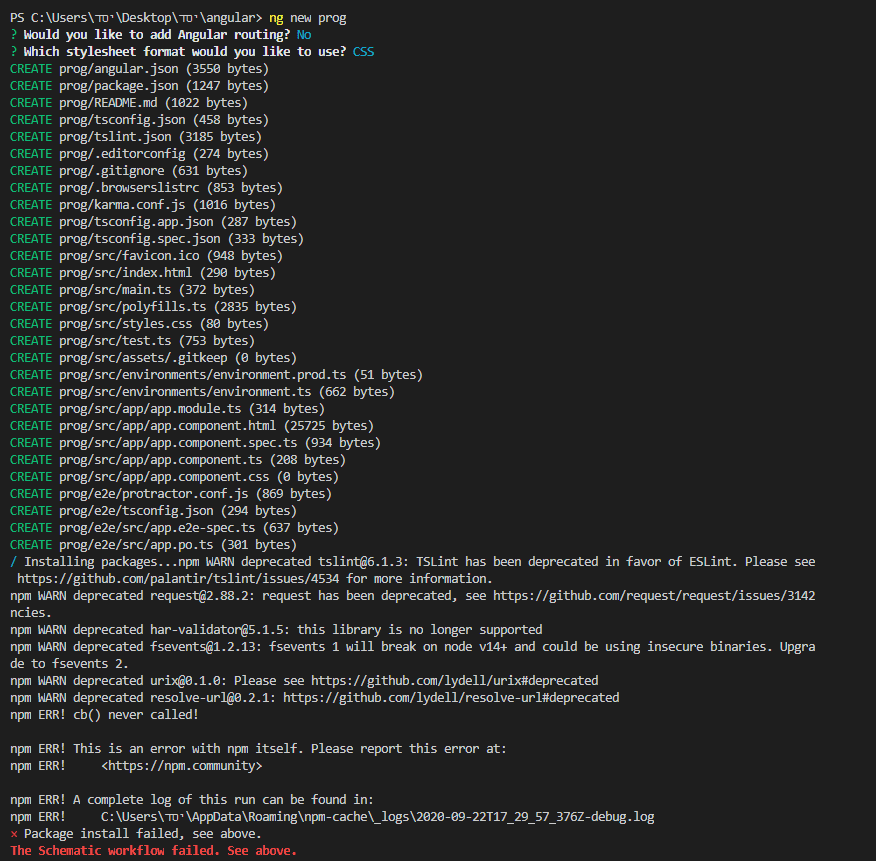
Task: Open the lydell/urix deprecated GitHub link
Action: click(x=455, y=680)
